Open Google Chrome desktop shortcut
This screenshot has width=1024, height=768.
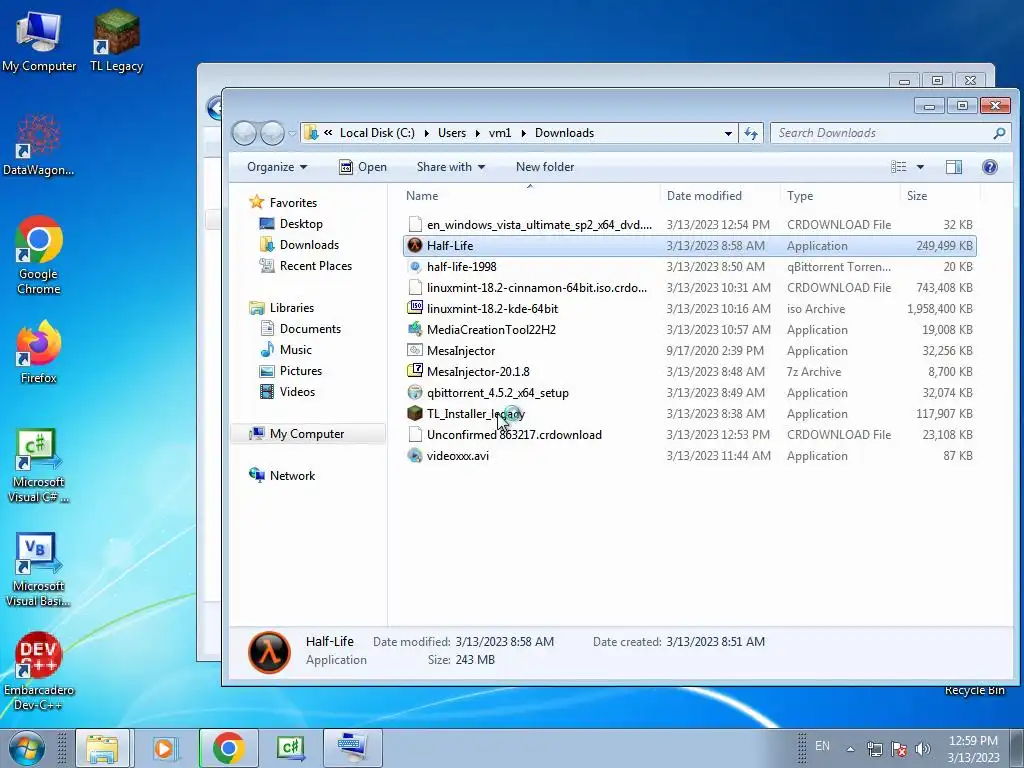39,255
